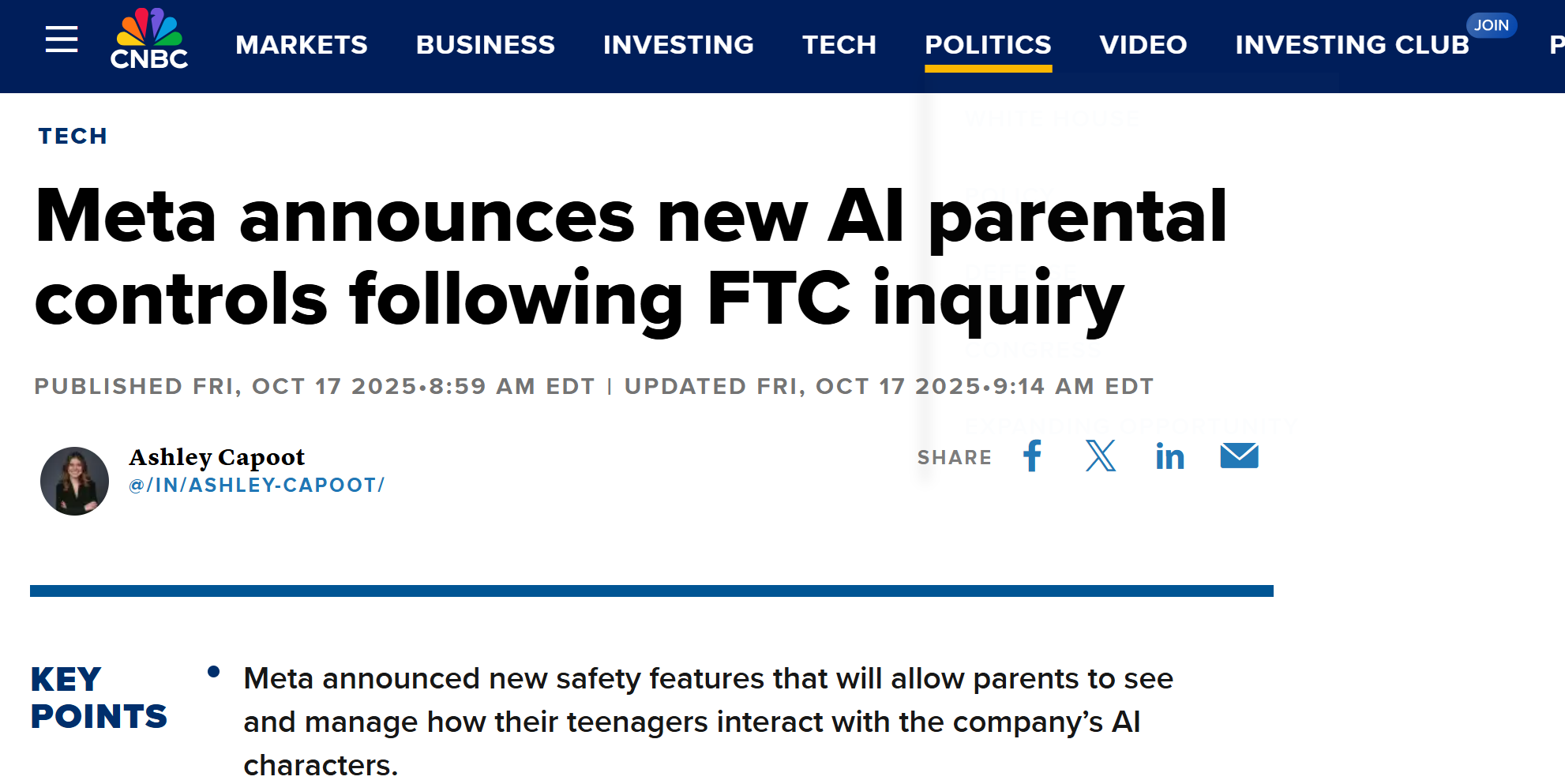Screen dimensions: 1565x784
Task: Click the CNBC peacock logo
Action: coord(149,39)
